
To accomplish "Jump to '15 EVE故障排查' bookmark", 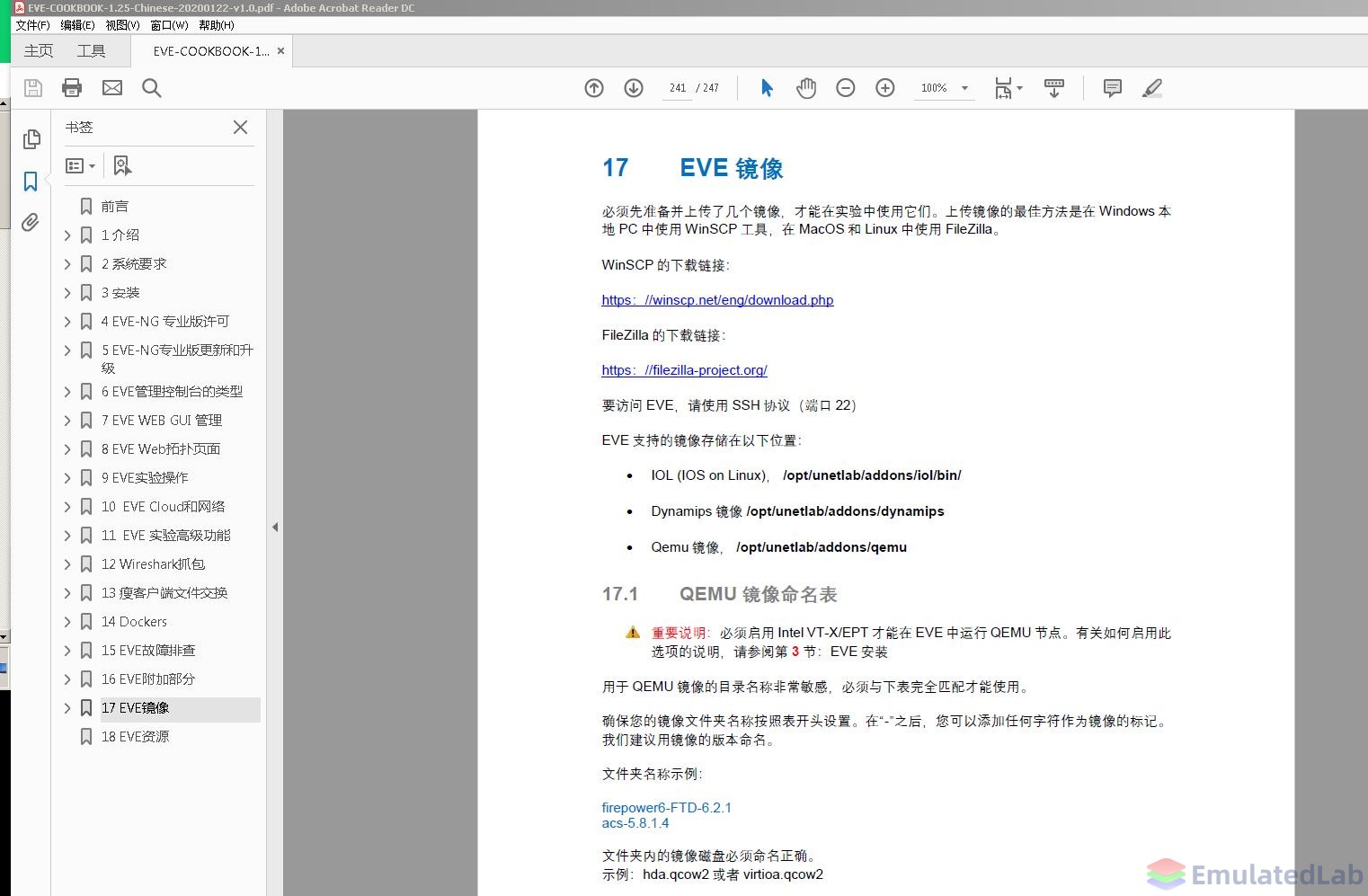I will click(x=148, y=651).
